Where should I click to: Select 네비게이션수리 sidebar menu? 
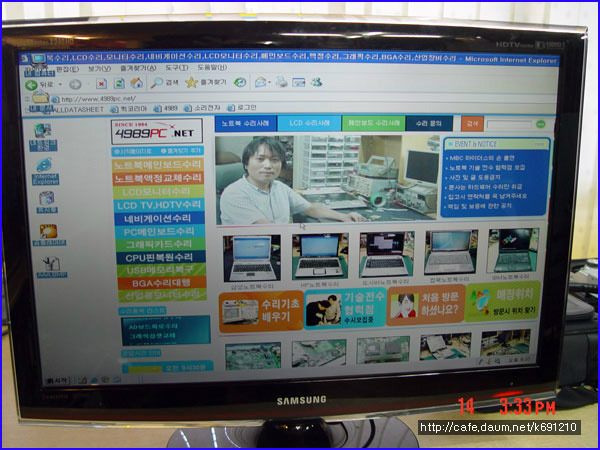pos(160,218)
